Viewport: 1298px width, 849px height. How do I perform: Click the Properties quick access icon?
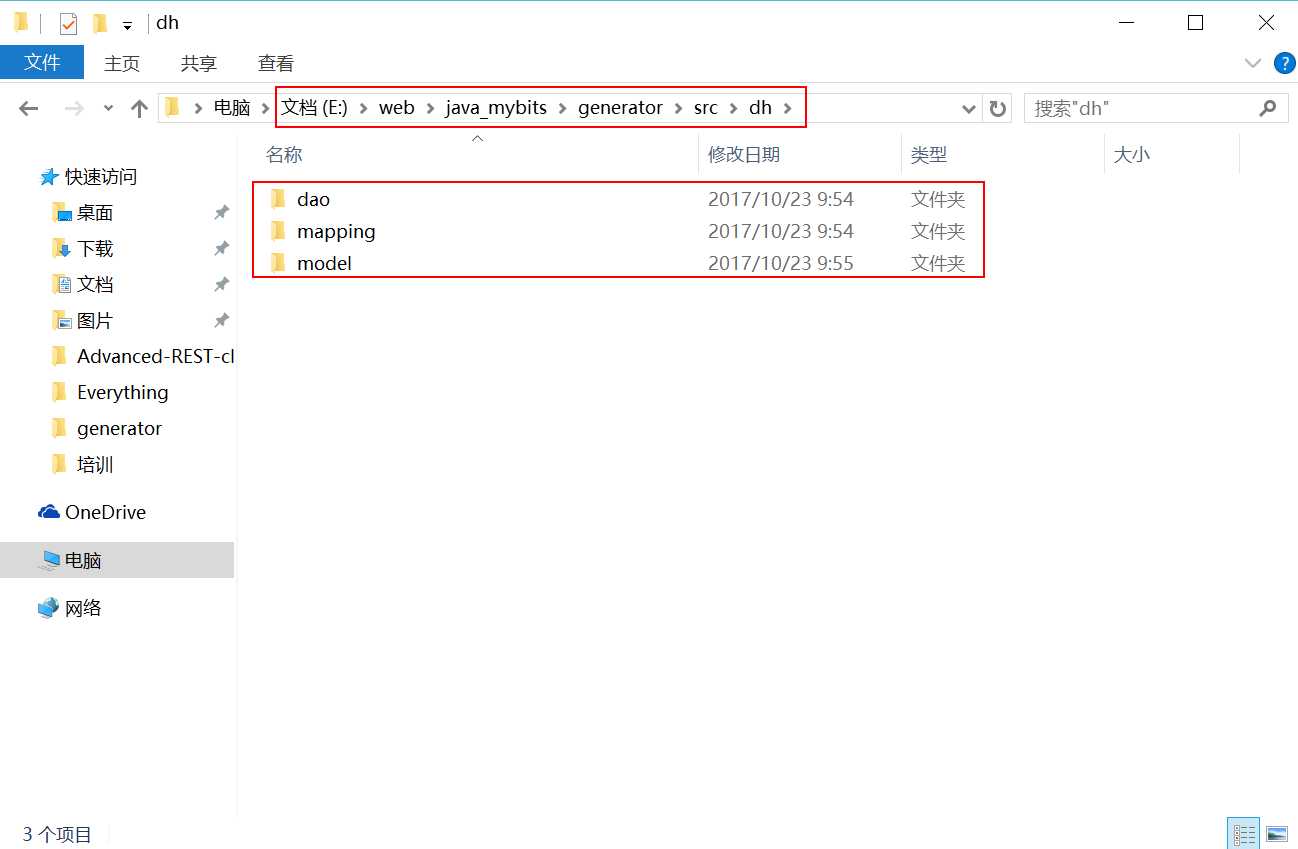pos(68,23)
